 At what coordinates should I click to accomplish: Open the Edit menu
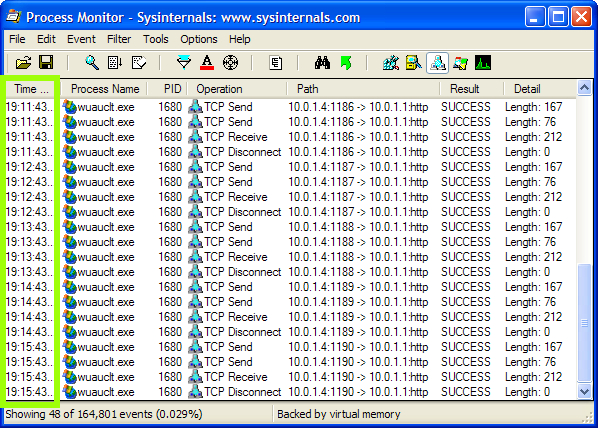[x=46, y=39]
